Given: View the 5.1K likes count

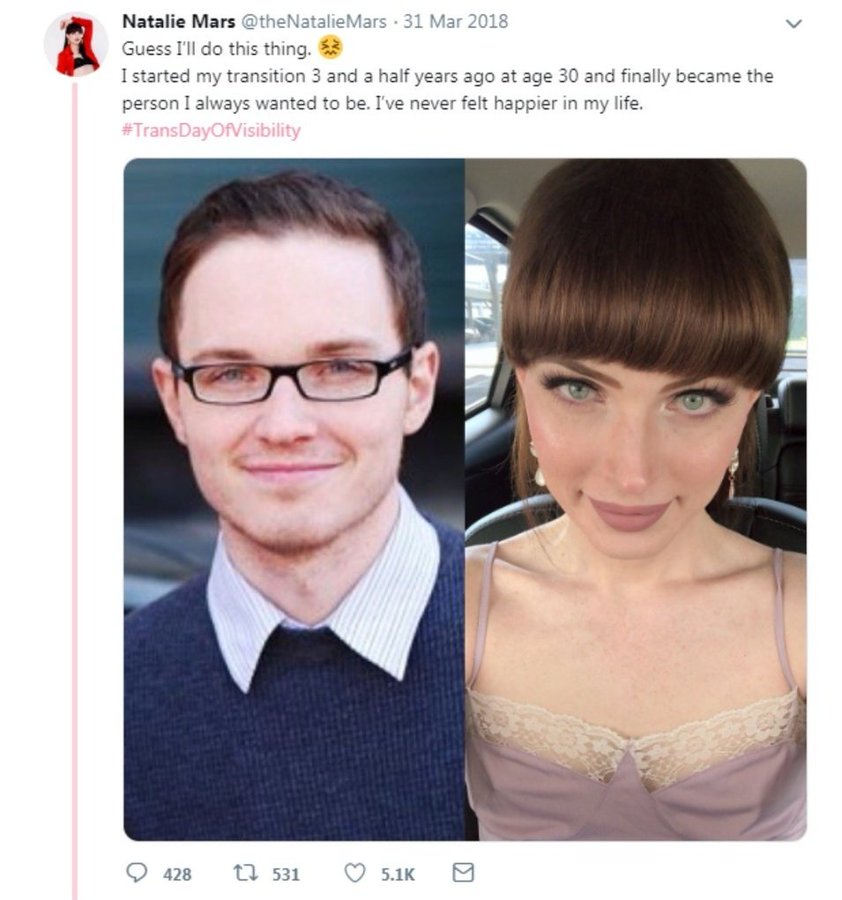Looking at the screenshot, I should [397, 874].
